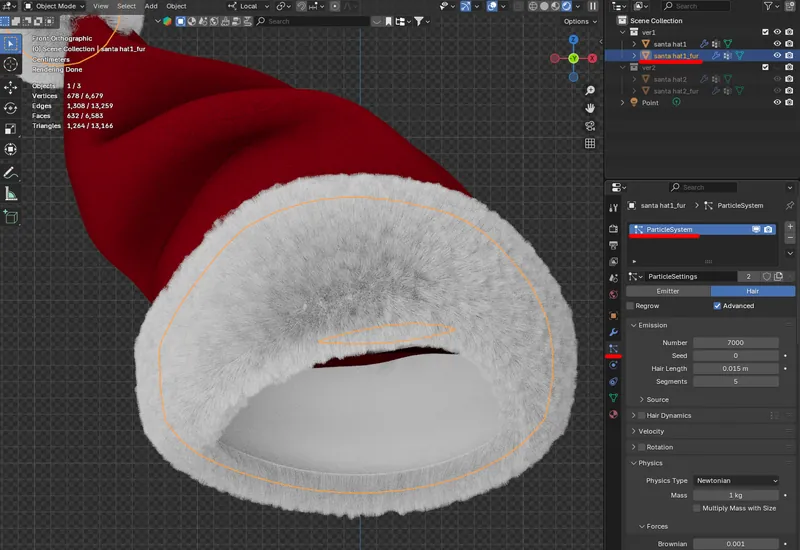Open the Particles properties tab

point(613,348)
